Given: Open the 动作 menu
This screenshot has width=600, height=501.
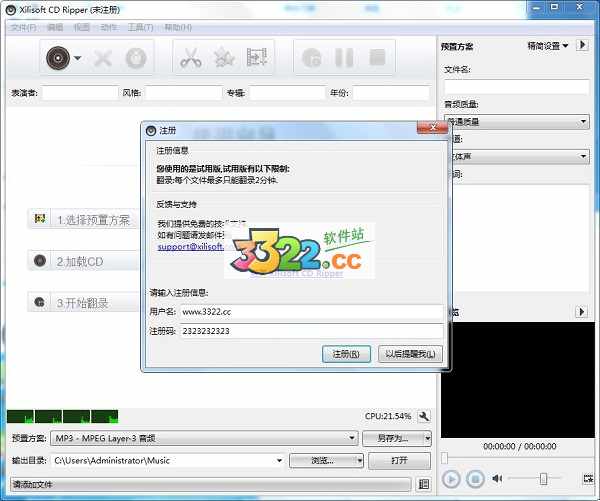Looking at the screenshot, I should 109,28.
